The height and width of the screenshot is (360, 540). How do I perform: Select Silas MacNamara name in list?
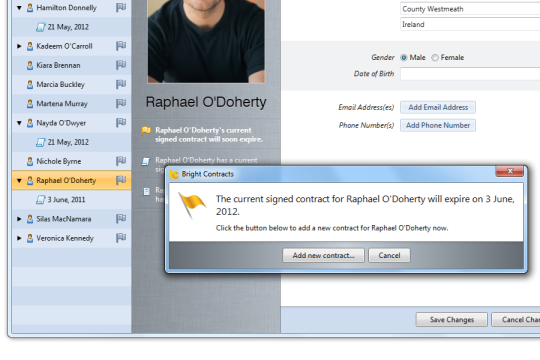coord(64,219)
